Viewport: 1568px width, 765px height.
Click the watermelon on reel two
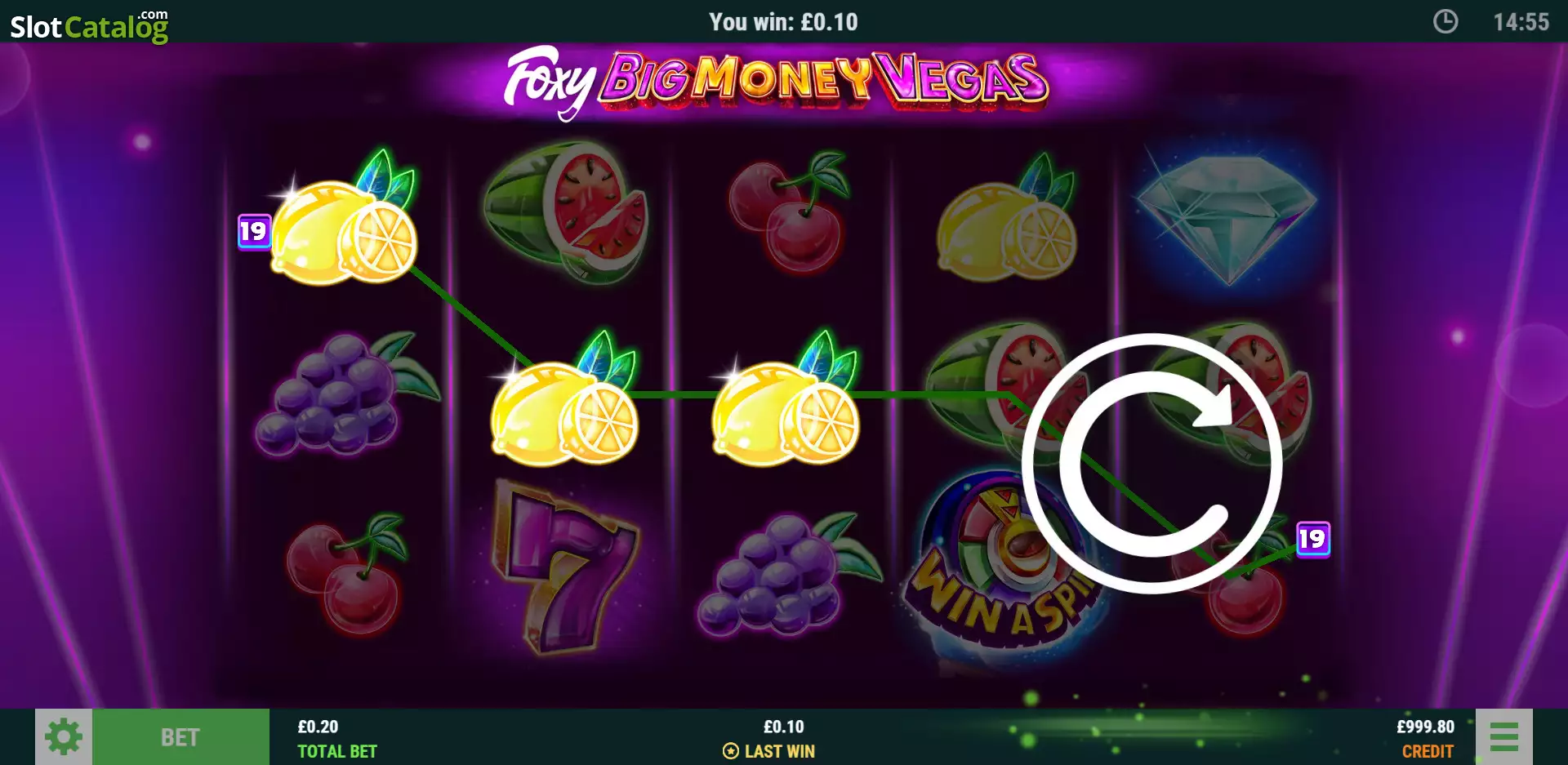pyautogui.click(x=565, y=212)
